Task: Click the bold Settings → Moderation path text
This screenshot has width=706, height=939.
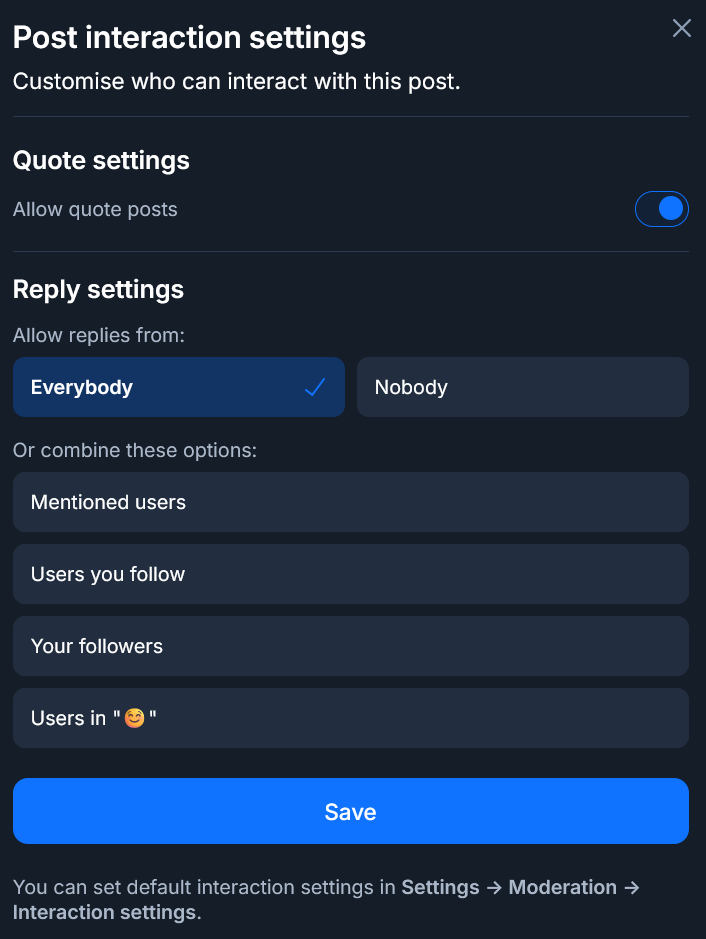Action: (x=509, y=887)
